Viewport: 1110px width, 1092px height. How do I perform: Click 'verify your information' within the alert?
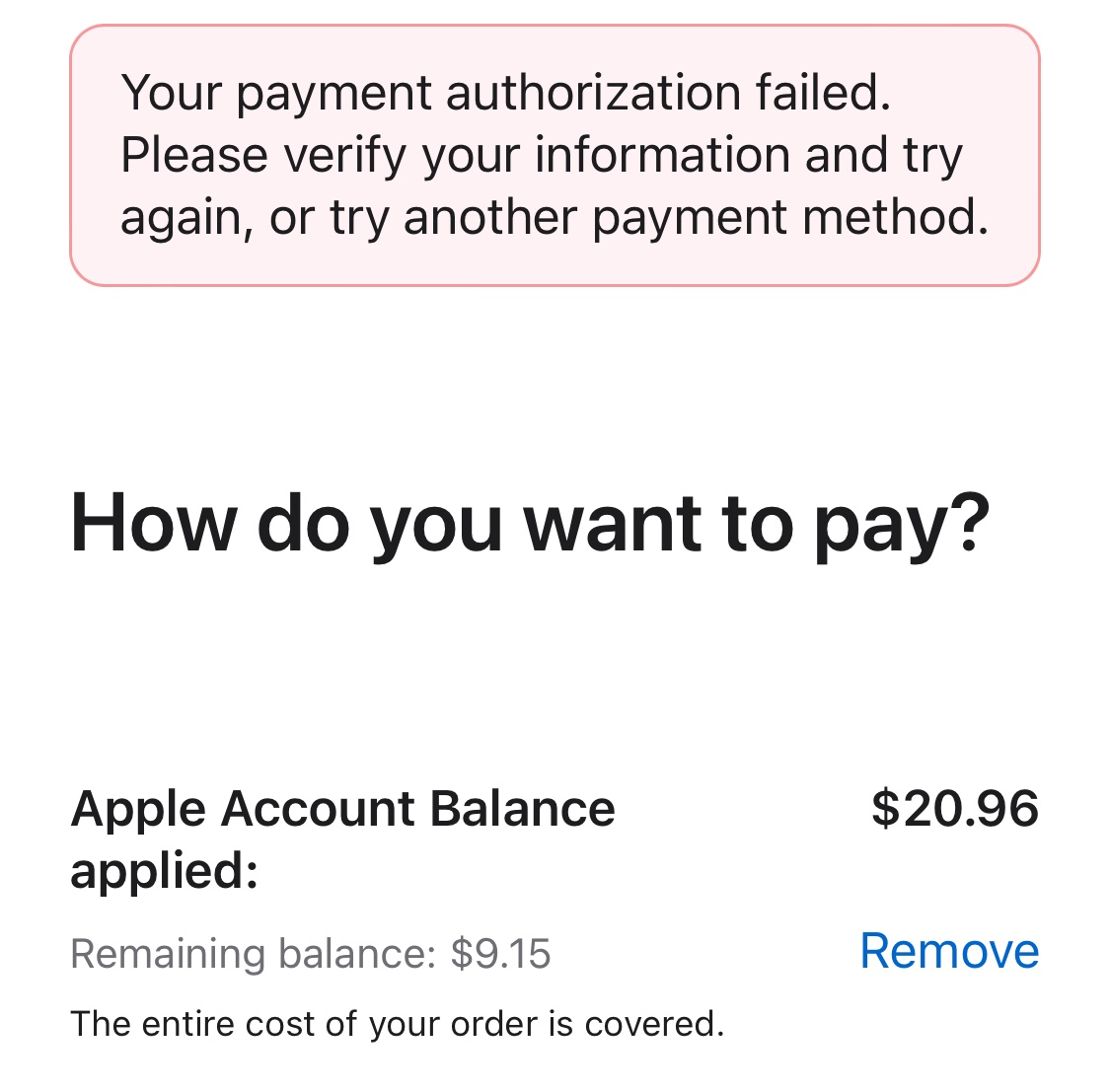[x=424, y=153]
